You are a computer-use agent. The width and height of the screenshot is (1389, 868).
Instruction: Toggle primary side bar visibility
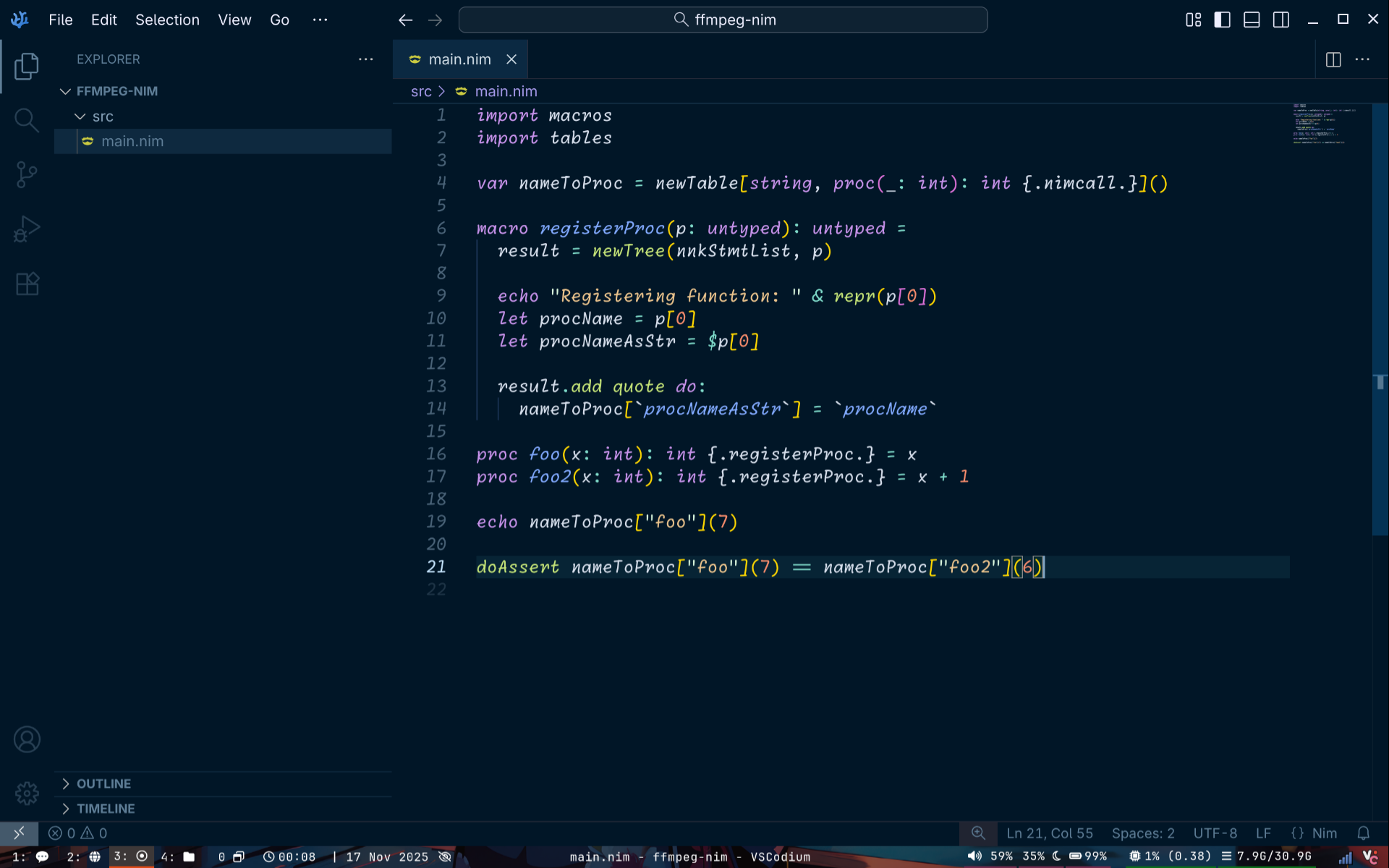click(1222, 20)
